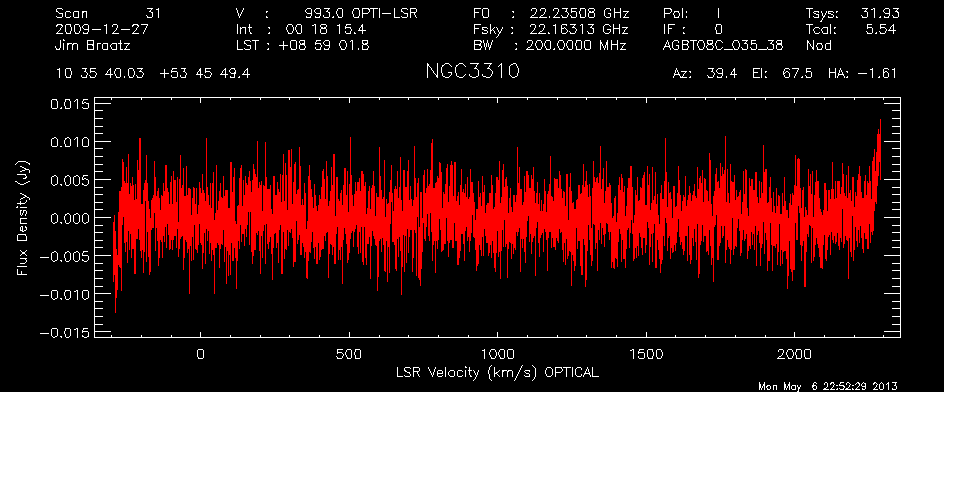
Task: Select the Nod procedure label
Action: click(x=819, y=46)
